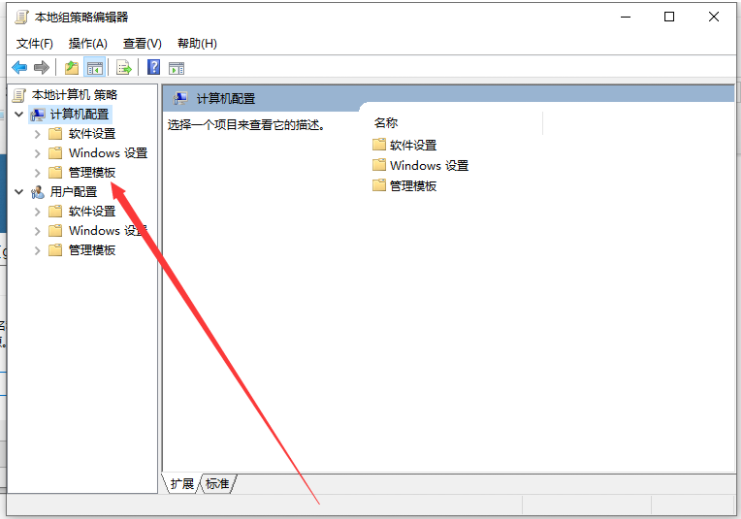Open the 操作(A) menu
This screenshot has height=519, width=741.
pyautogui.click(x=88, y=43)
